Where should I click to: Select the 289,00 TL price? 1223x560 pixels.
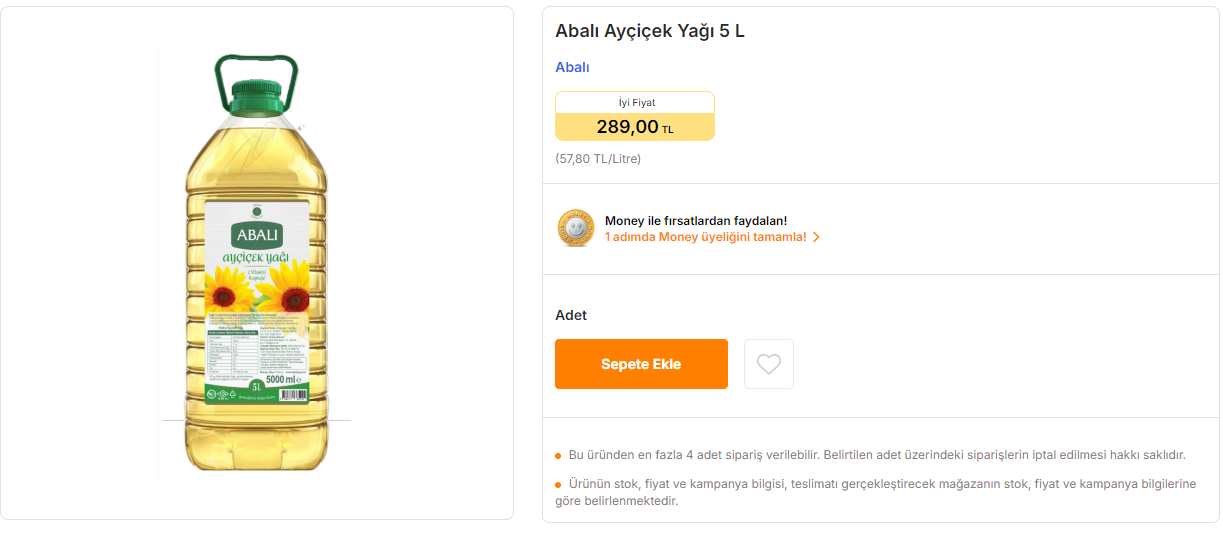(x=635, y=127)
